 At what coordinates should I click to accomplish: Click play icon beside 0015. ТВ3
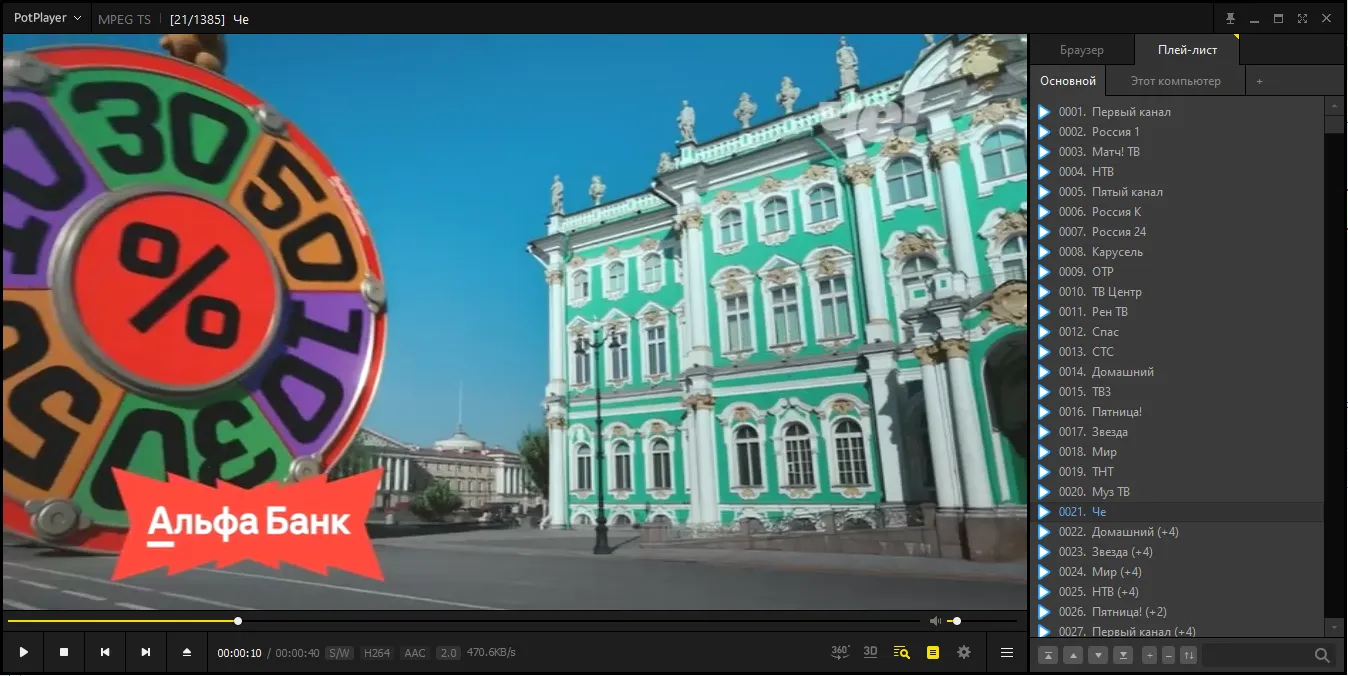(x=1044, y=392)
